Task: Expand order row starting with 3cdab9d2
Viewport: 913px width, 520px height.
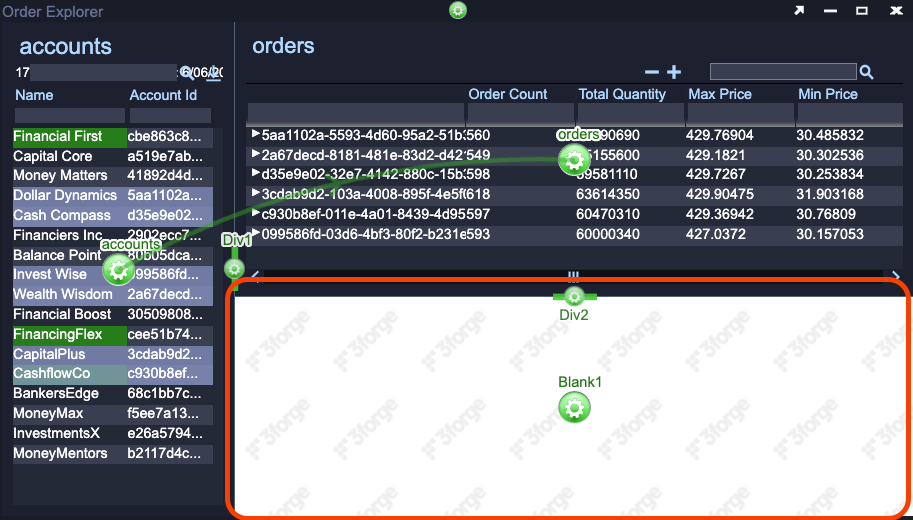Action: point(256,194)
